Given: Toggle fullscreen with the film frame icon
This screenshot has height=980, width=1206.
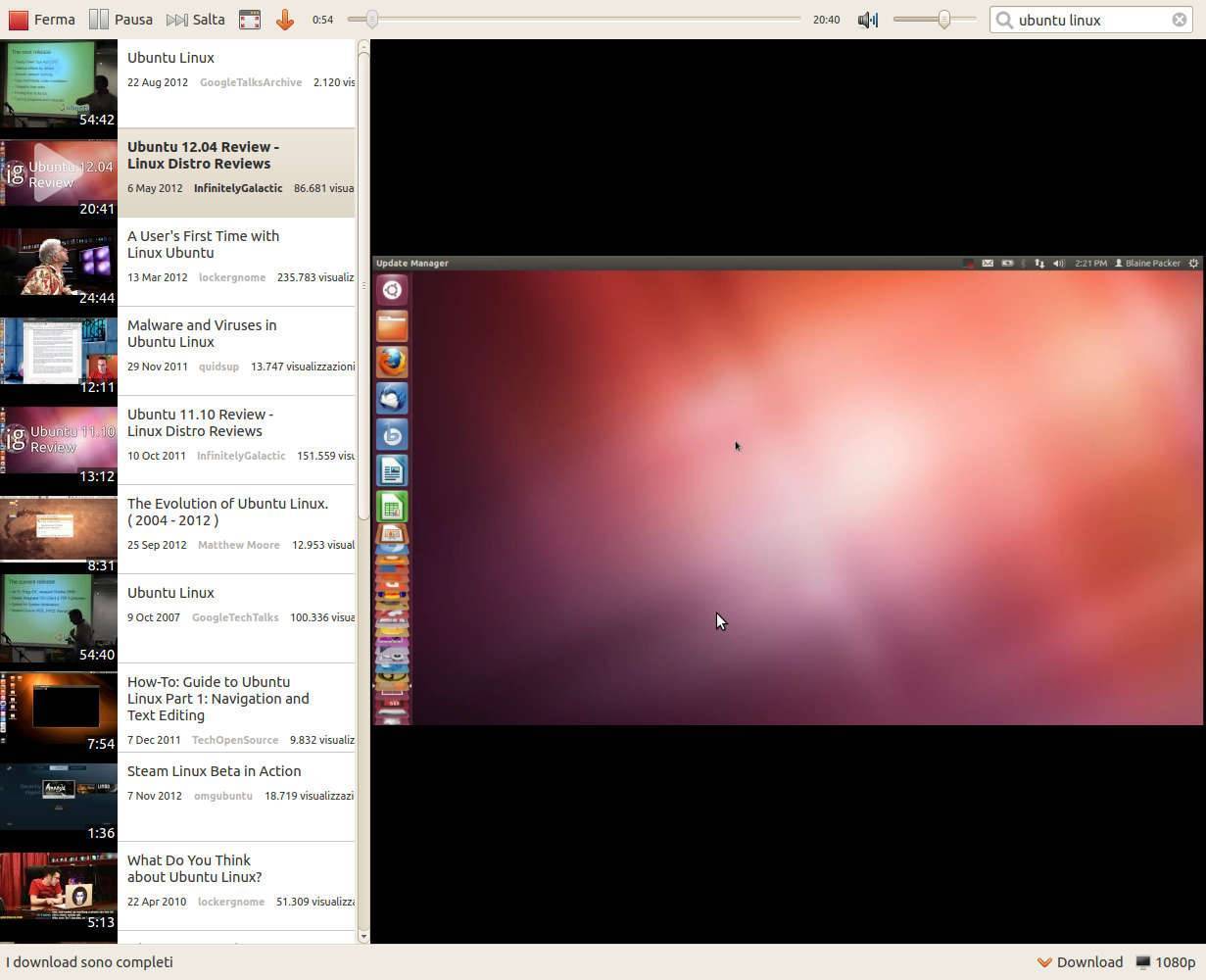Looking at the screenshot, I should [x=250, y=20].
